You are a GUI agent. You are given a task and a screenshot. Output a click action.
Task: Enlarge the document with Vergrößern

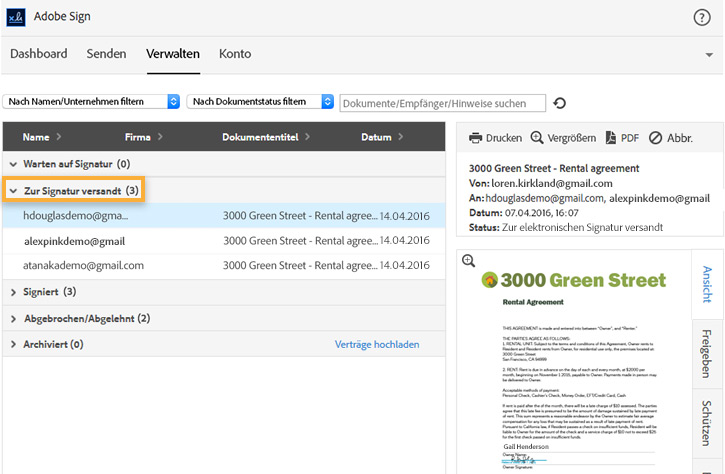(x=564, y=138)
